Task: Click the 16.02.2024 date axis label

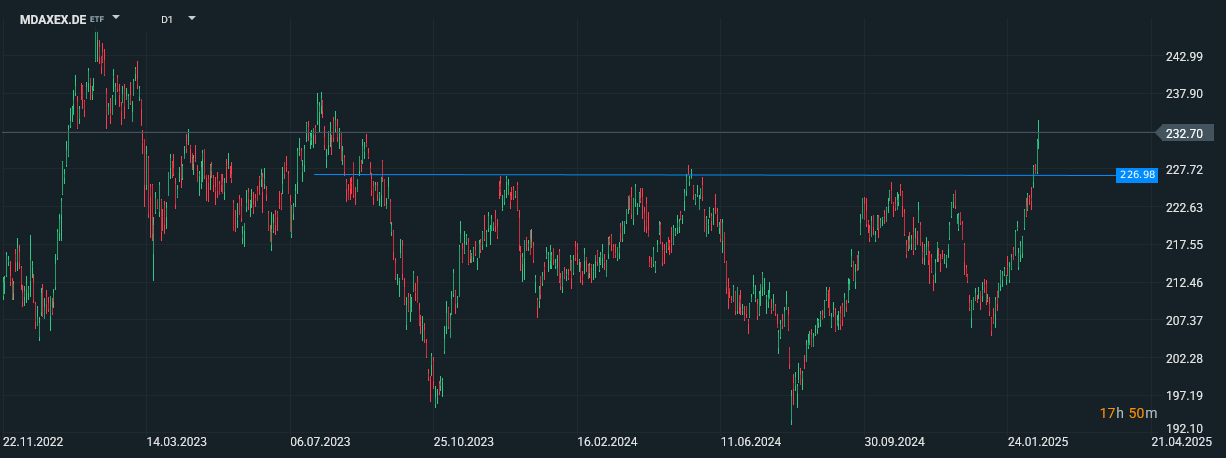Action: [607, 441]
